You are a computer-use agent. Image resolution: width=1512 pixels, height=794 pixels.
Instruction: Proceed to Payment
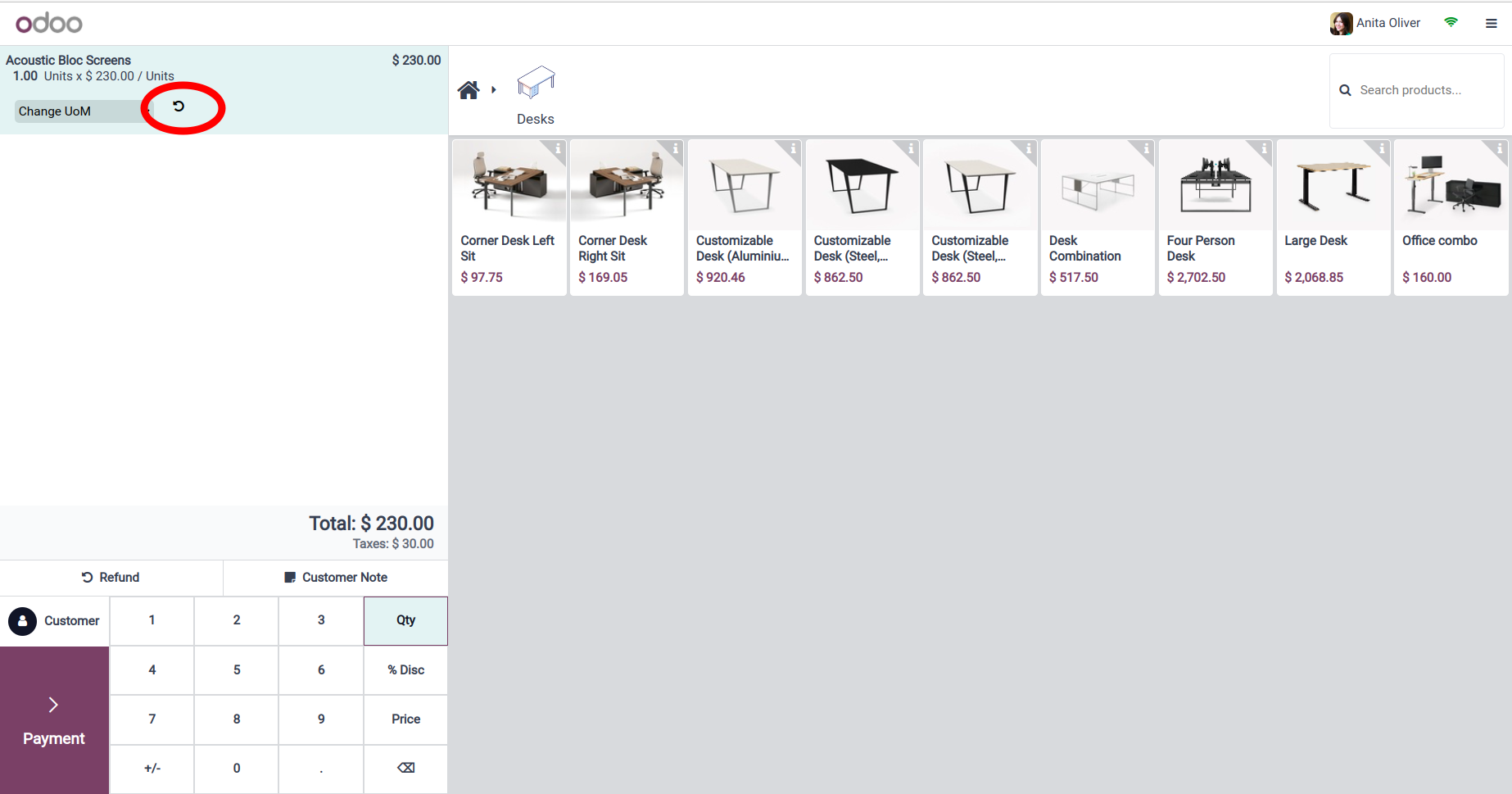coord(54,720)
